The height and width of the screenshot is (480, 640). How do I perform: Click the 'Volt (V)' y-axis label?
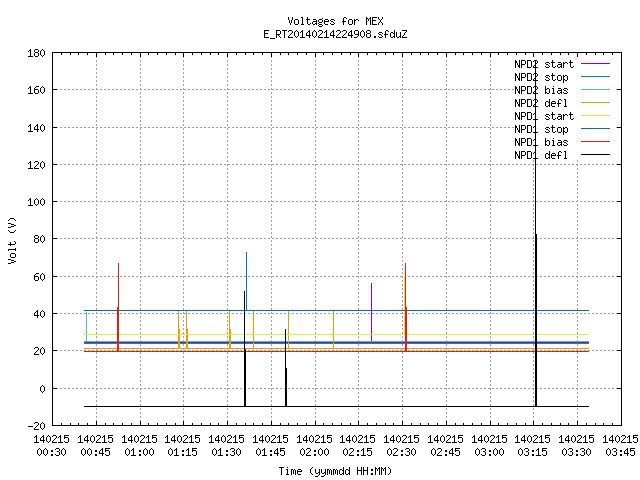12,240
